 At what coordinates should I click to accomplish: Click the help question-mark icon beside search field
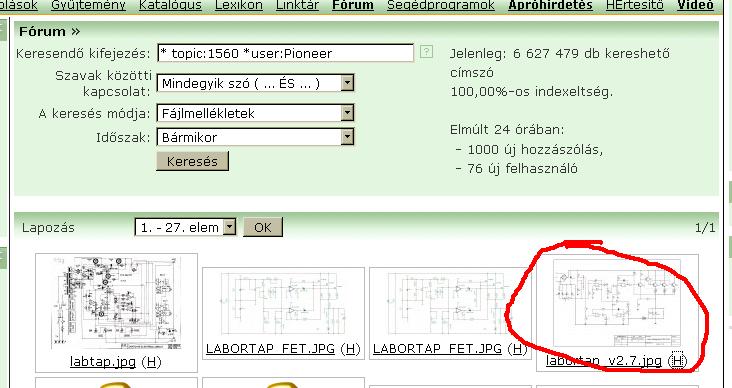click(x=426, y=51)
